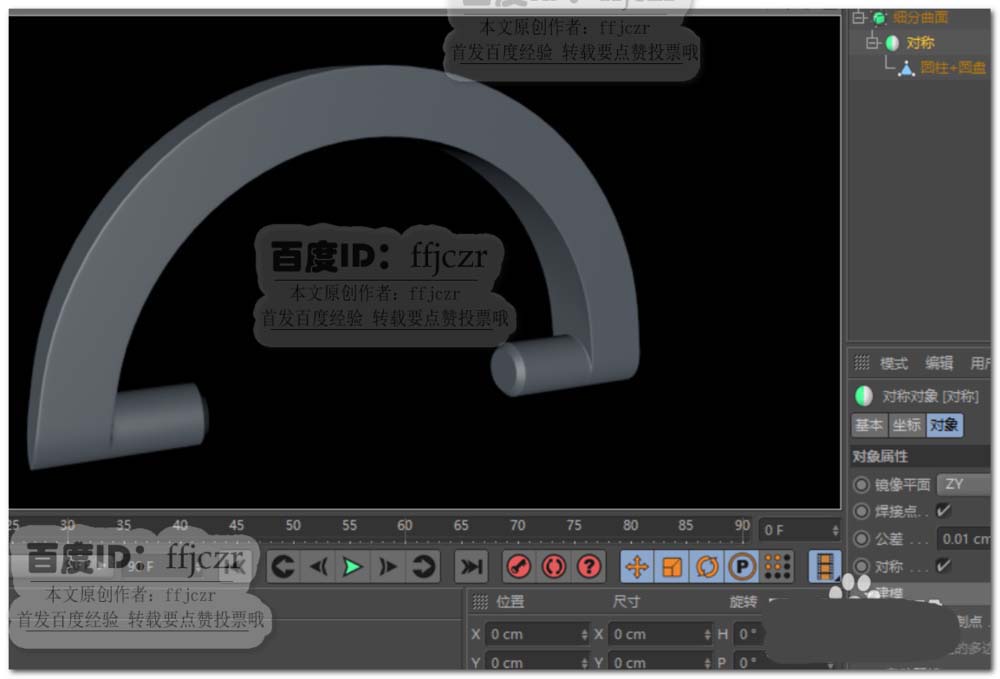Select the 对称 object in hierarchy
The image size is (1000, 679).
pos(920,43)
